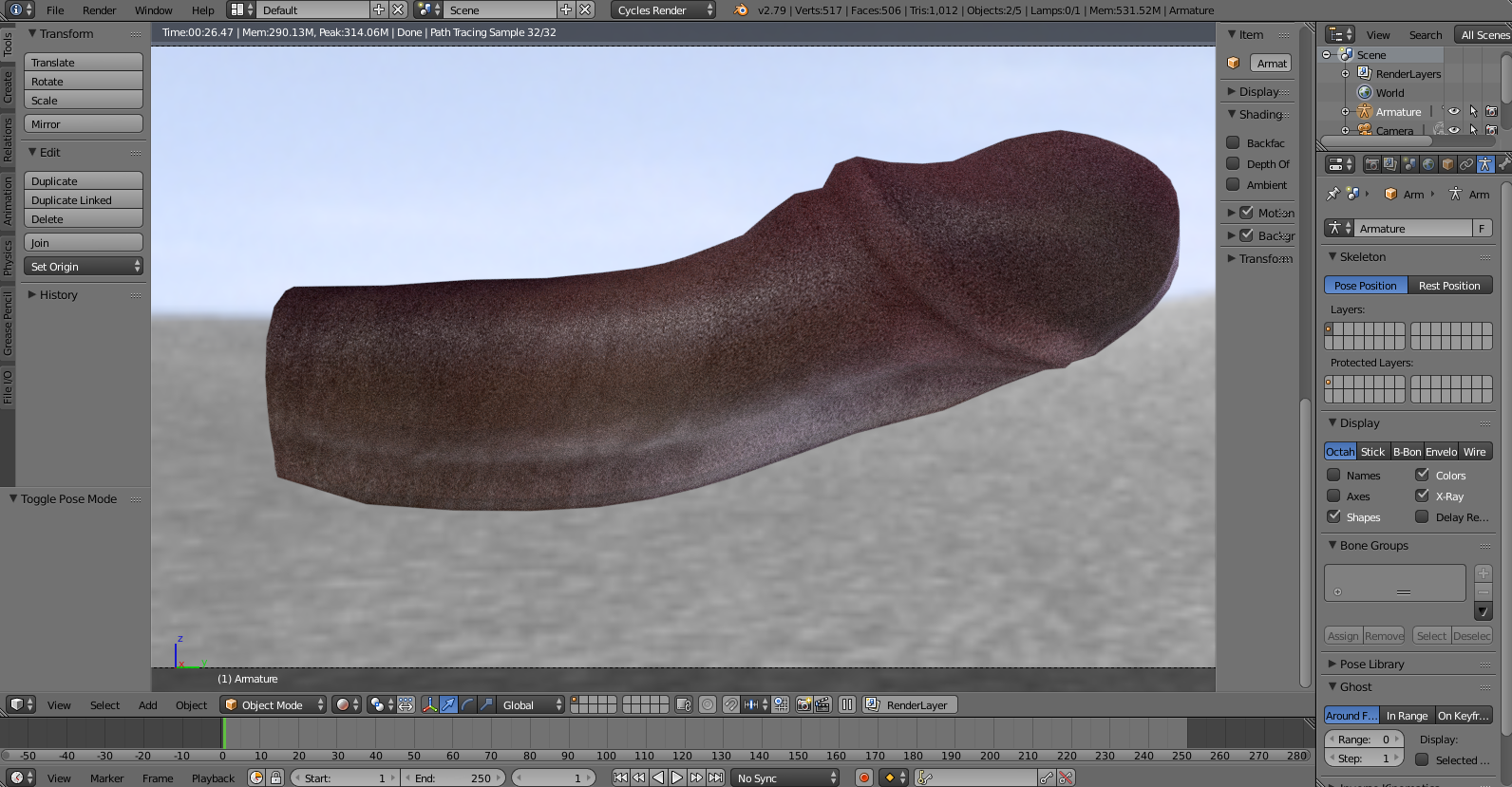
Task: Click the red auto-keyframe record button
Action: coord(864,778)
